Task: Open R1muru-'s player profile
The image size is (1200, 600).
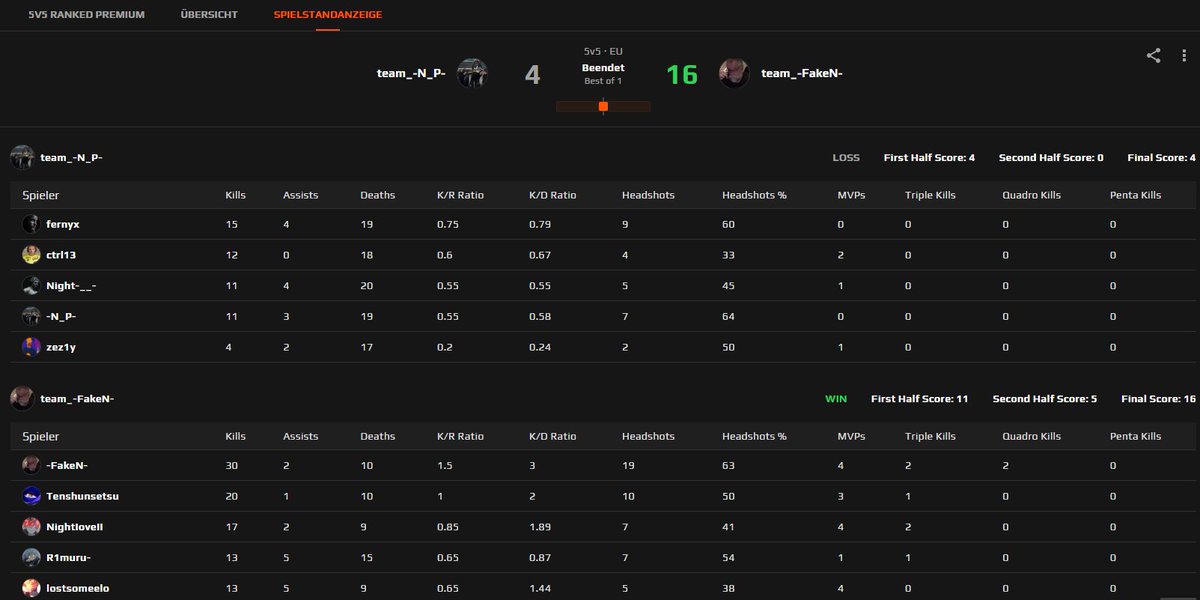Action: point(67,558)
